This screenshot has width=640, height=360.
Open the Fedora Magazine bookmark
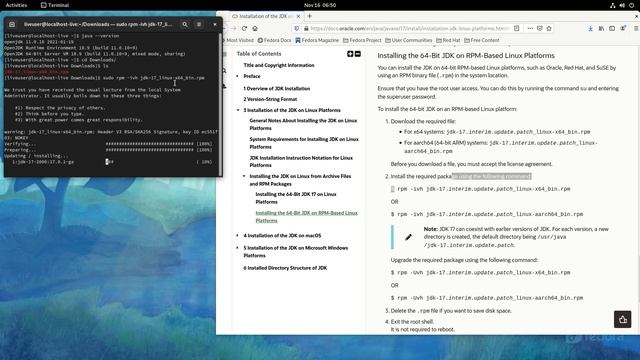[x=317, y=40]
